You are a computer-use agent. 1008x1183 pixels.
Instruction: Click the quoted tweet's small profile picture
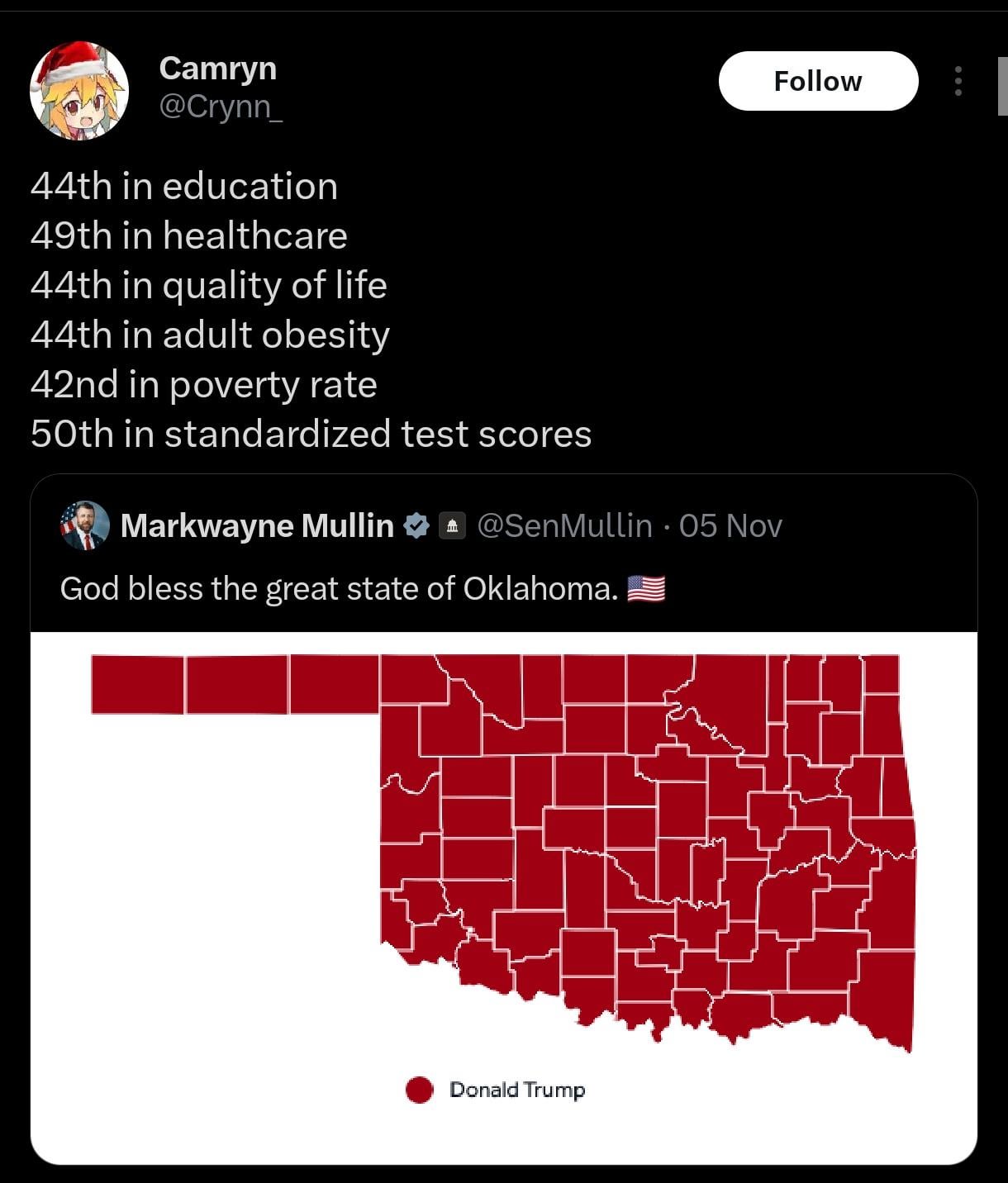pos(84,525)
